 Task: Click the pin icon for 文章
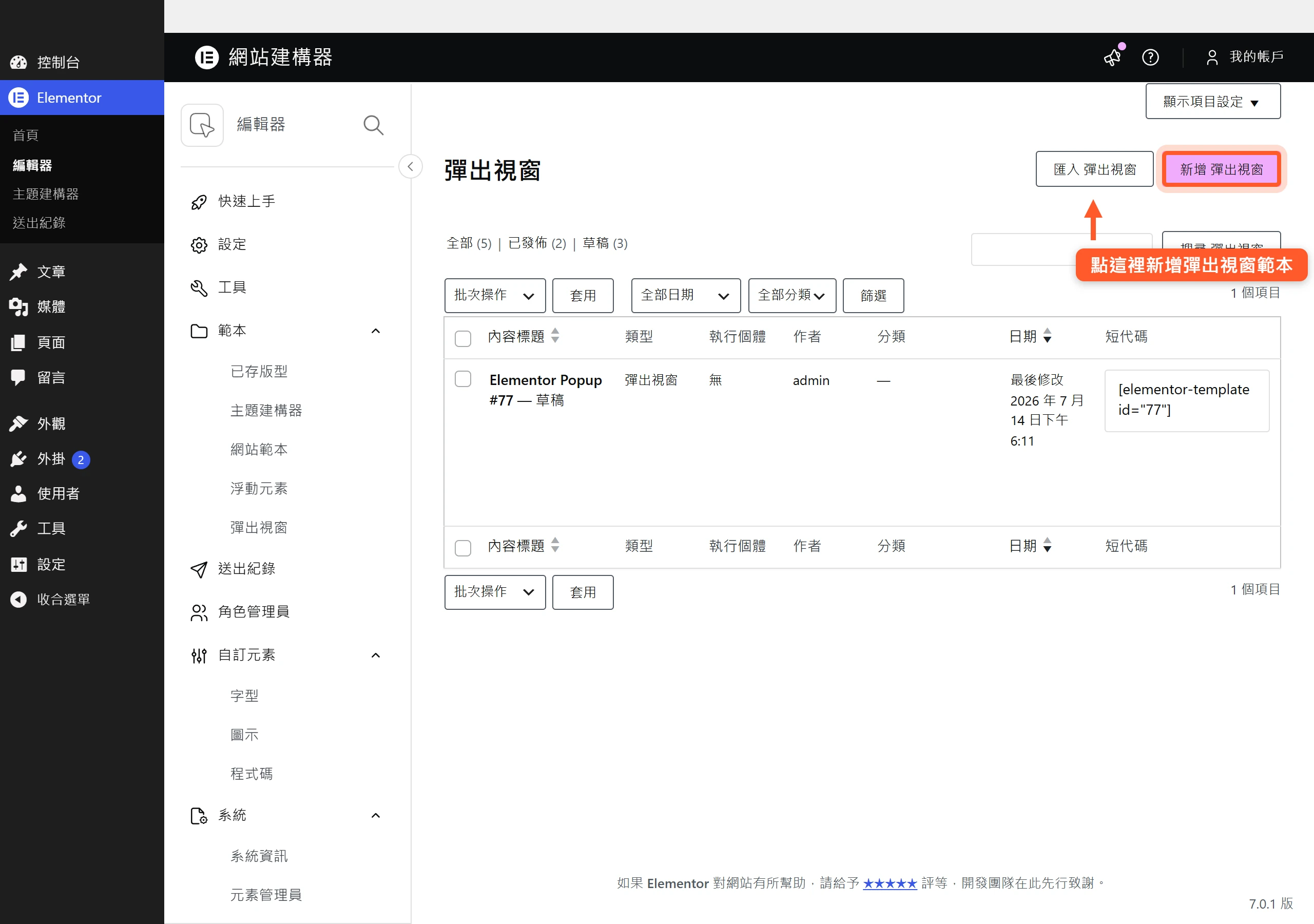click(x=18, y=272)
